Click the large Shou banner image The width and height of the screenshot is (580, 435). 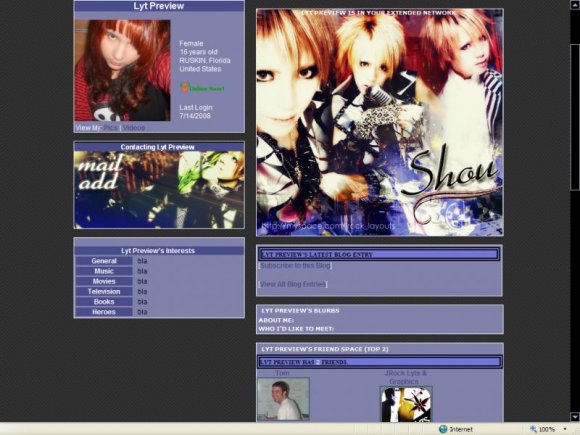(x=380, y=122)
